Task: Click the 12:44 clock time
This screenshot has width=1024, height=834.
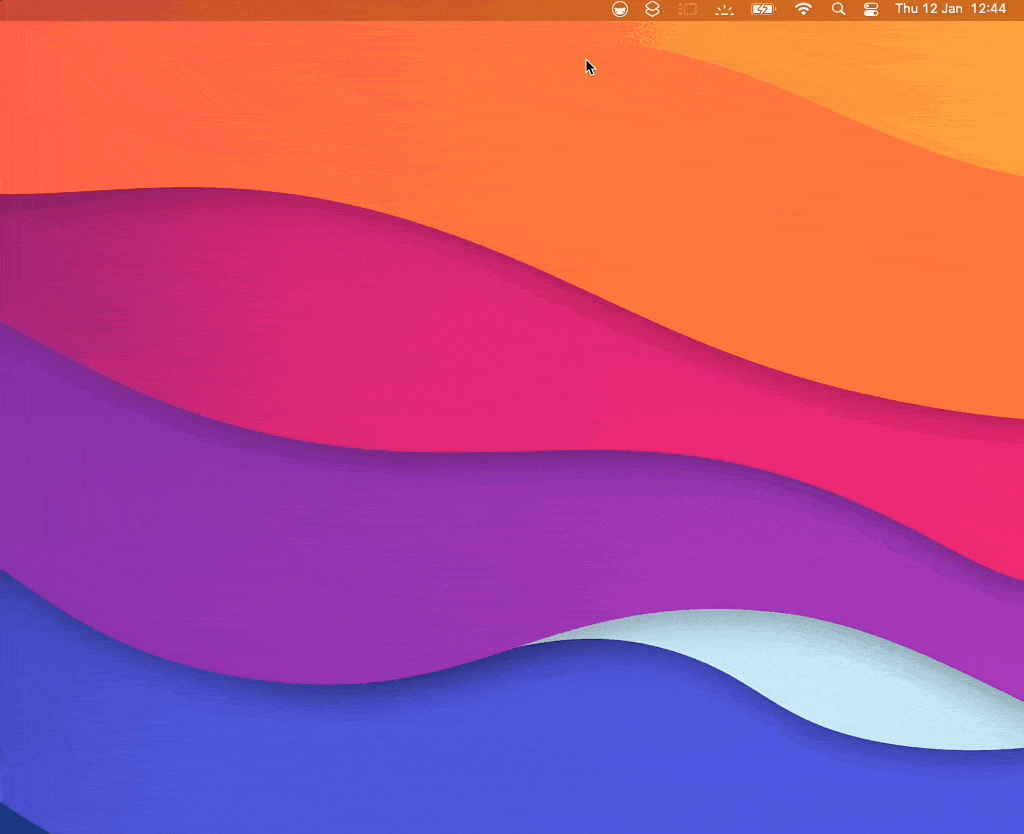Action: [x=988, y=9]
